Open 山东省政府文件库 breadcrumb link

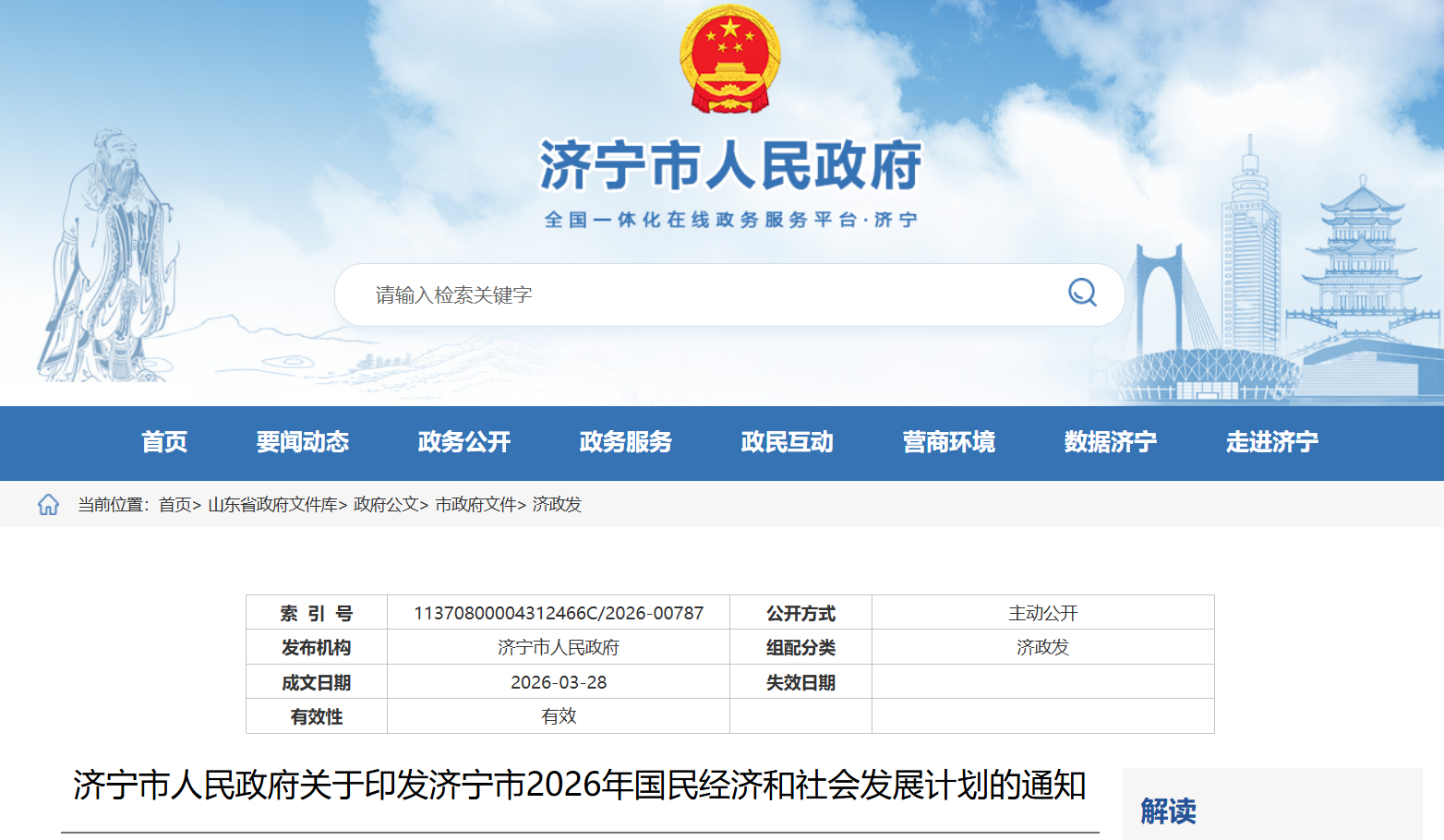[272, 505]
